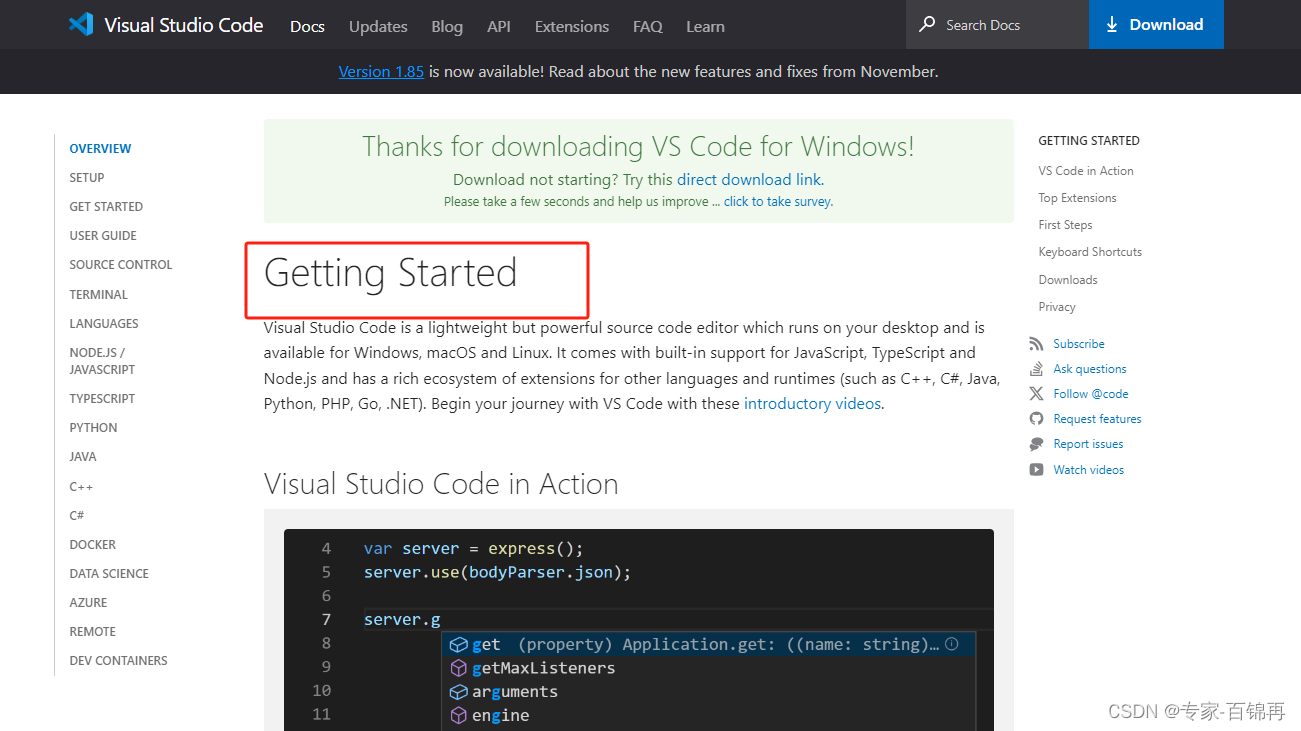
Task: Select USER GUIDE in the left sidebar
Action: [103, 235]
